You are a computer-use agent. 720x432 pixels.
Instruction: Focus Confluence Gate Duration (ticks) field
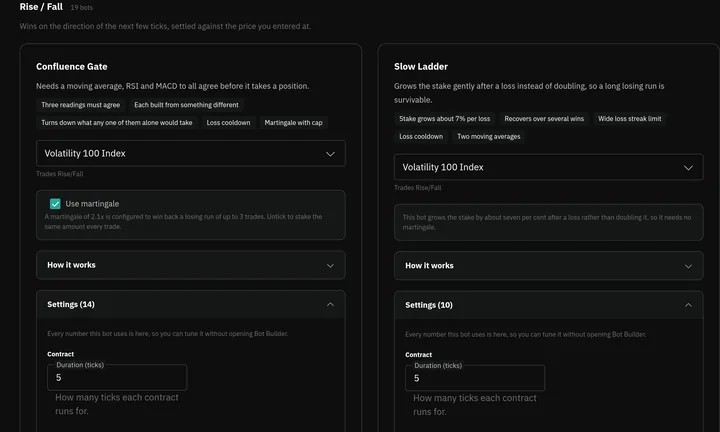point(117,378)
